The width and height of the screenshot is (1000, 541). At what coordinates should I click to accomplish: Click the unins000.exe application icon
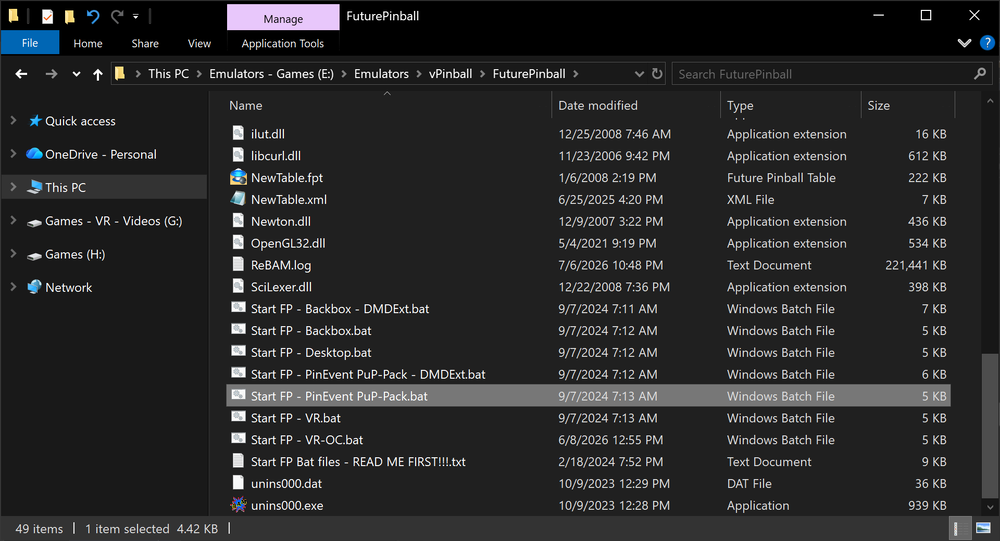(x=239, y=505)
